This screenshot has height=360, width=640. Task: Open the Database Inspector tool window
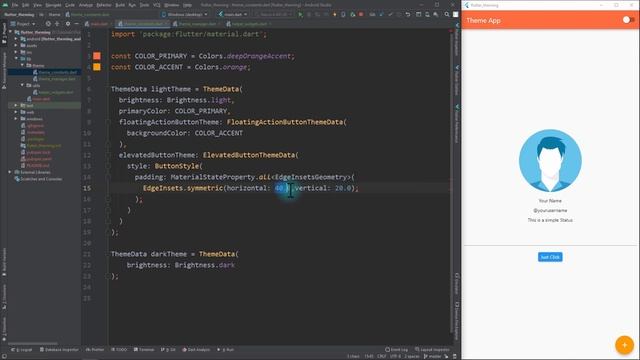tap(59, 349)
